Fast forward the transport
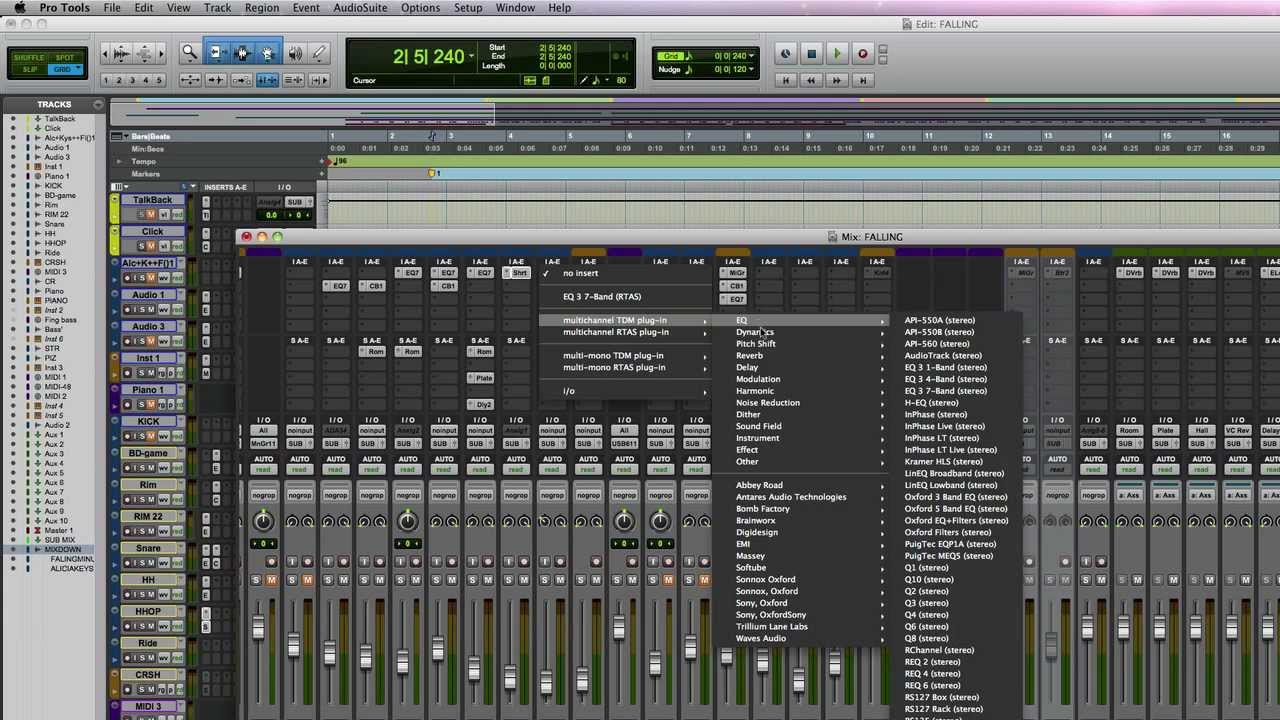This screenshot has height=720, width=1280. coord(837,80)
